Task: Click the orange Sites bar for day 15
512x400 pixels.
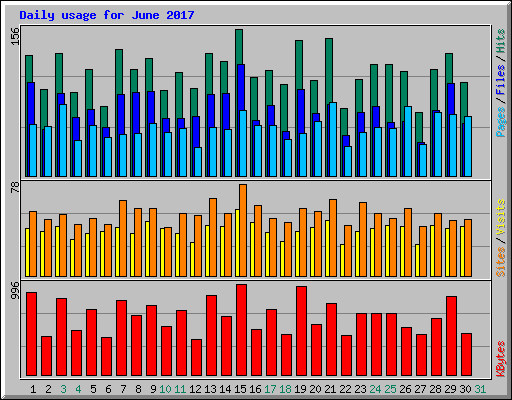Action: coord(243,230)
